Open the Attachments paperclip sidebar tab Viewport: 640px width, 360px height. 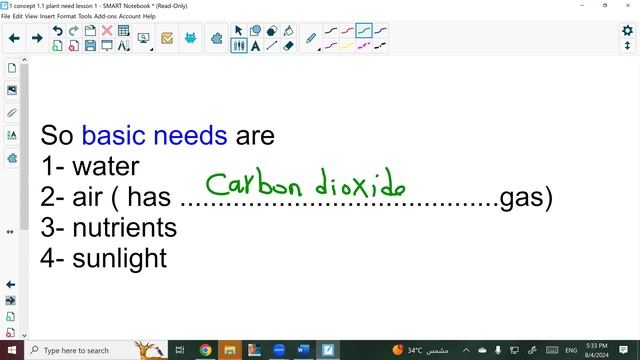12,113
